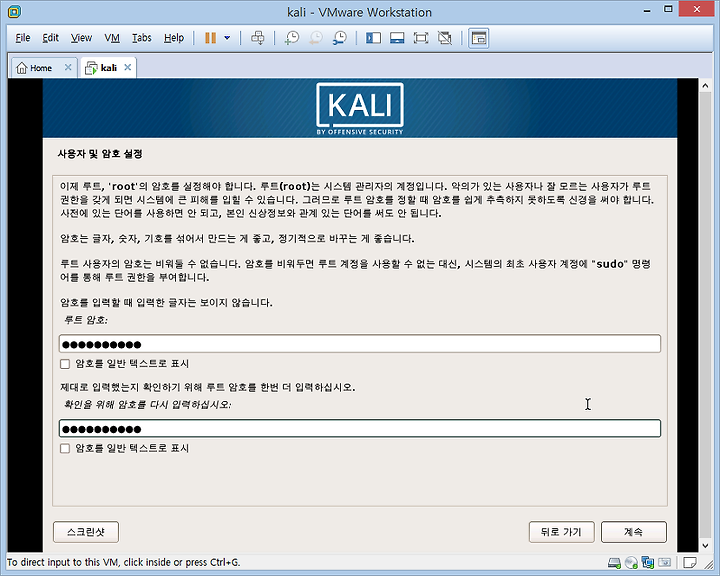Click the hard disk status icon
The image size is (720, 576).
pyautogui.click(x=614, y=562)
